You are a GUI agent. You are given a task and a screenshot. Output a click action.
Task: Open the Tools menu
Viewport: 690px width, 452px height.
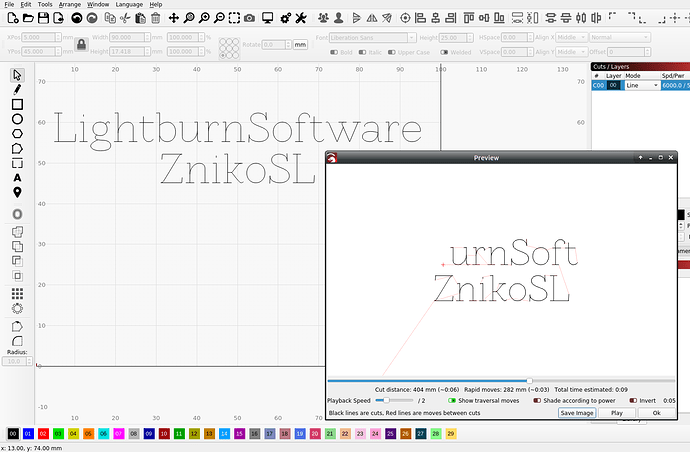click(45, 4)
